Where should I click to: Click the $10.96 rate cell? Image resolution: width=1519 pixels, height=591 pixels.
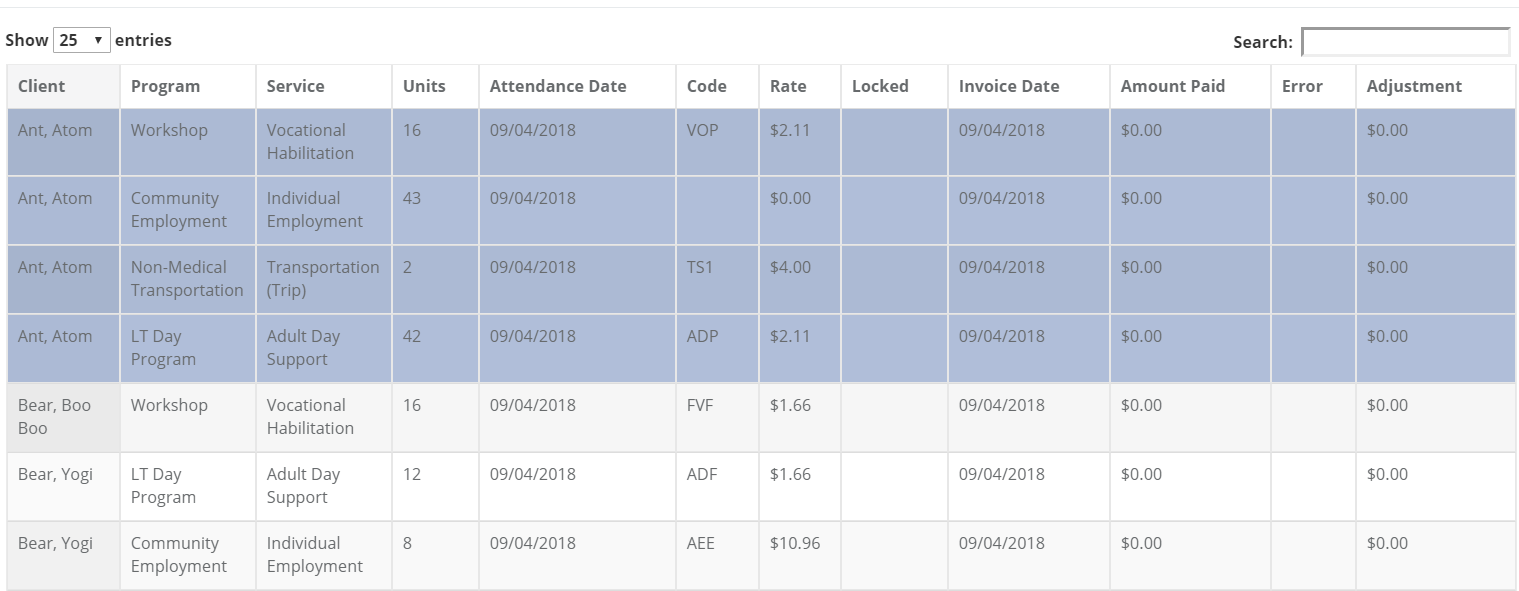(x=795, y=544)
